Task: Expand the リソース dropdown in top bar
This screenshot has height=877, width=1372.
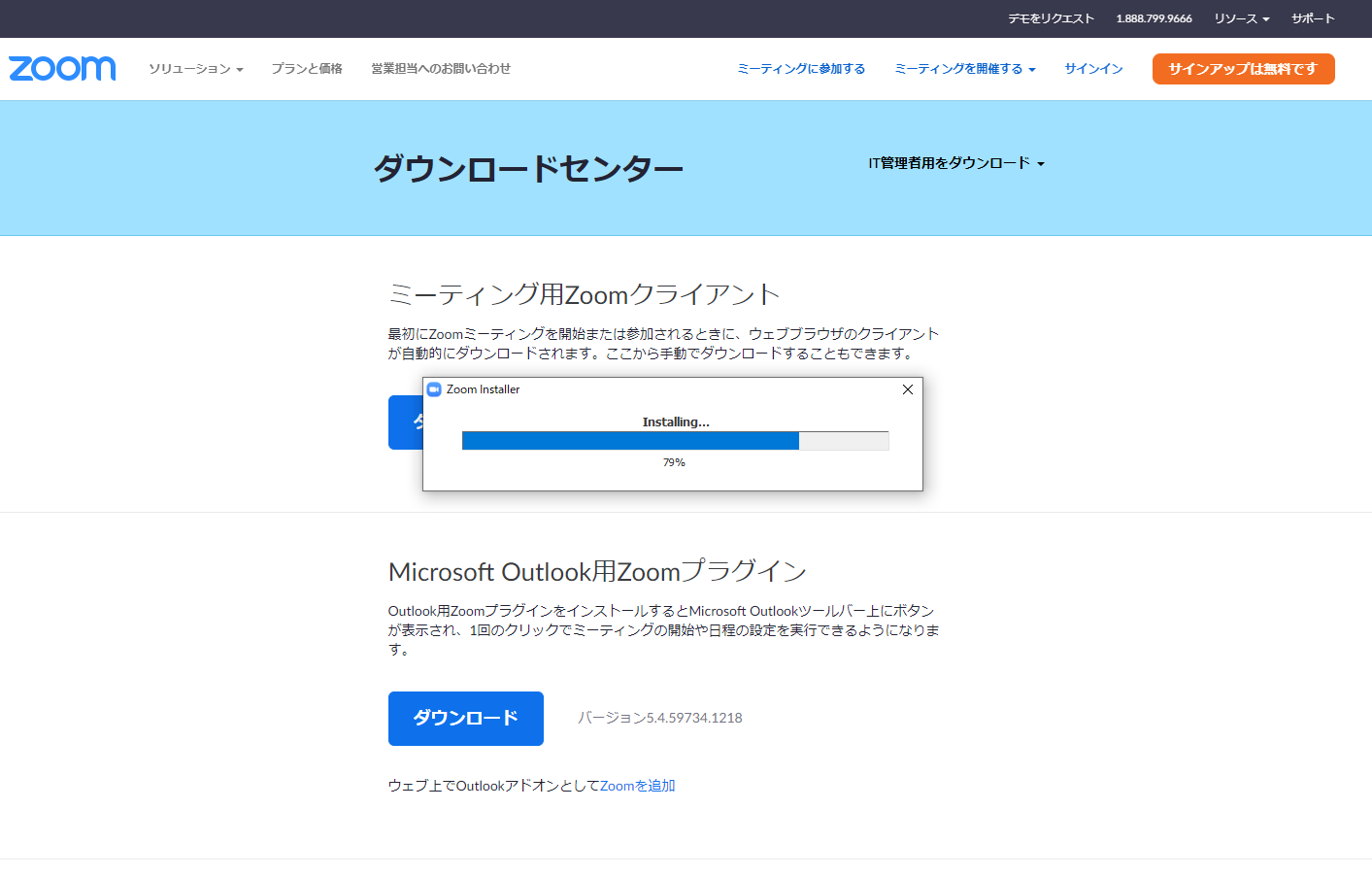Action: tap(1242, 18)
